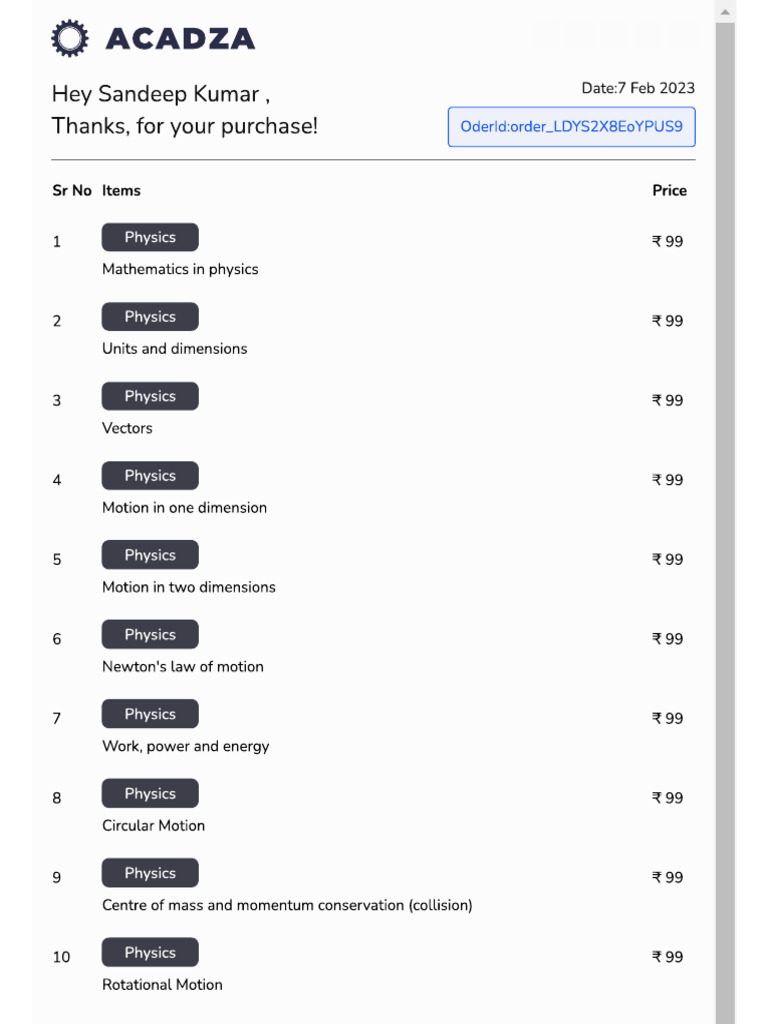Select Physics tag for Rotational Motion
768x1024 pixels.
point(150,953)
